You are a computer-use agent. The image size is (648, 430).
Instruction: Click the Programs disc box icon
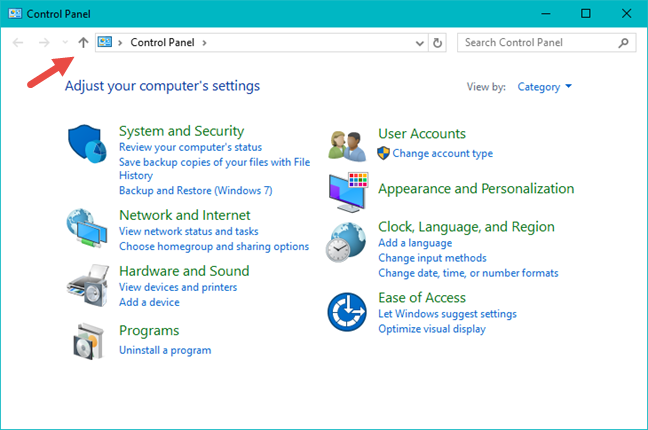pyautogui.click(x=89, y=342)
